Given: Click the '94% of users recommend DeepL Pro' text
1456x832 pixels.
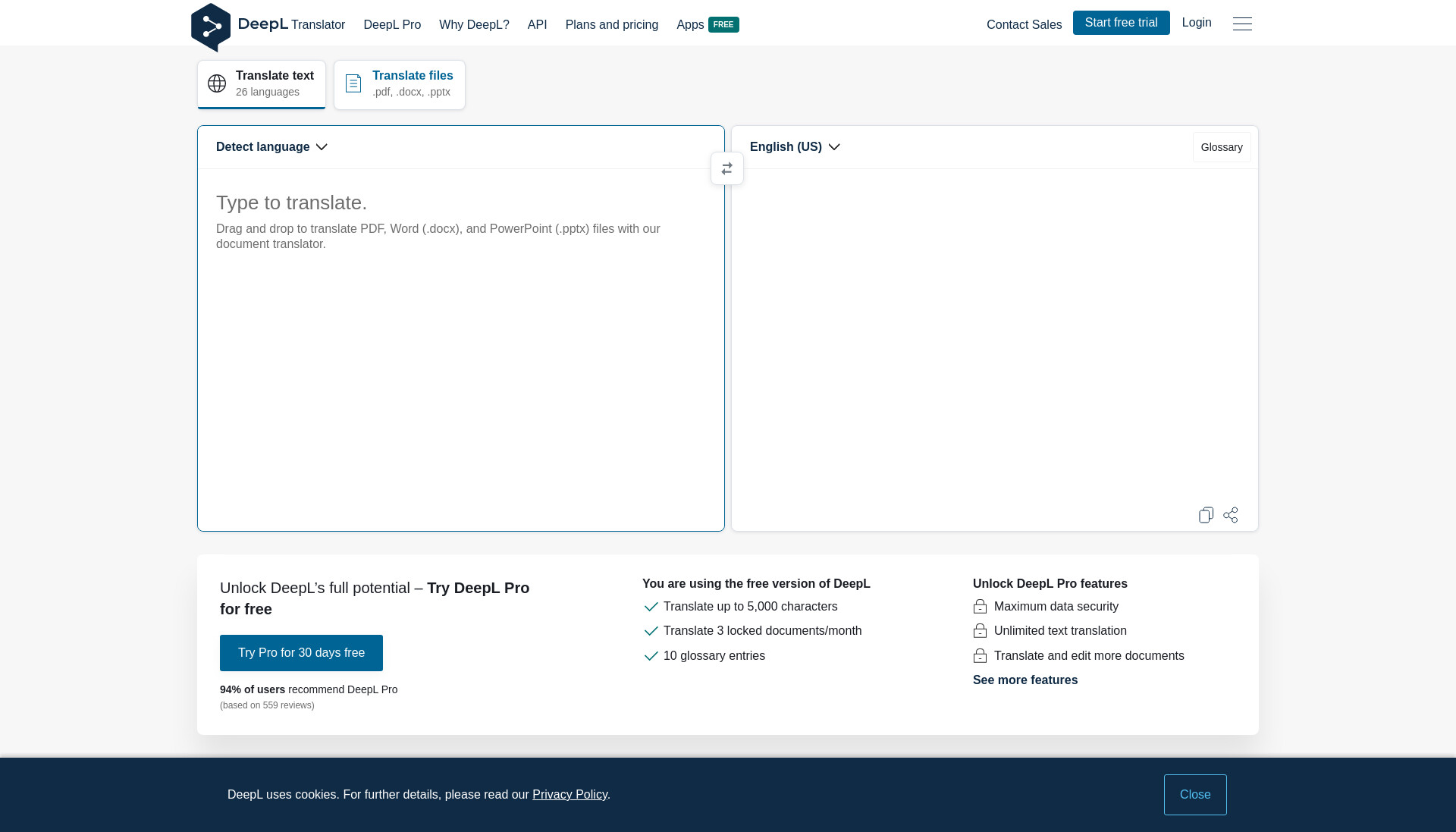Looking at the screenshot, I should (x=309, y=689).
